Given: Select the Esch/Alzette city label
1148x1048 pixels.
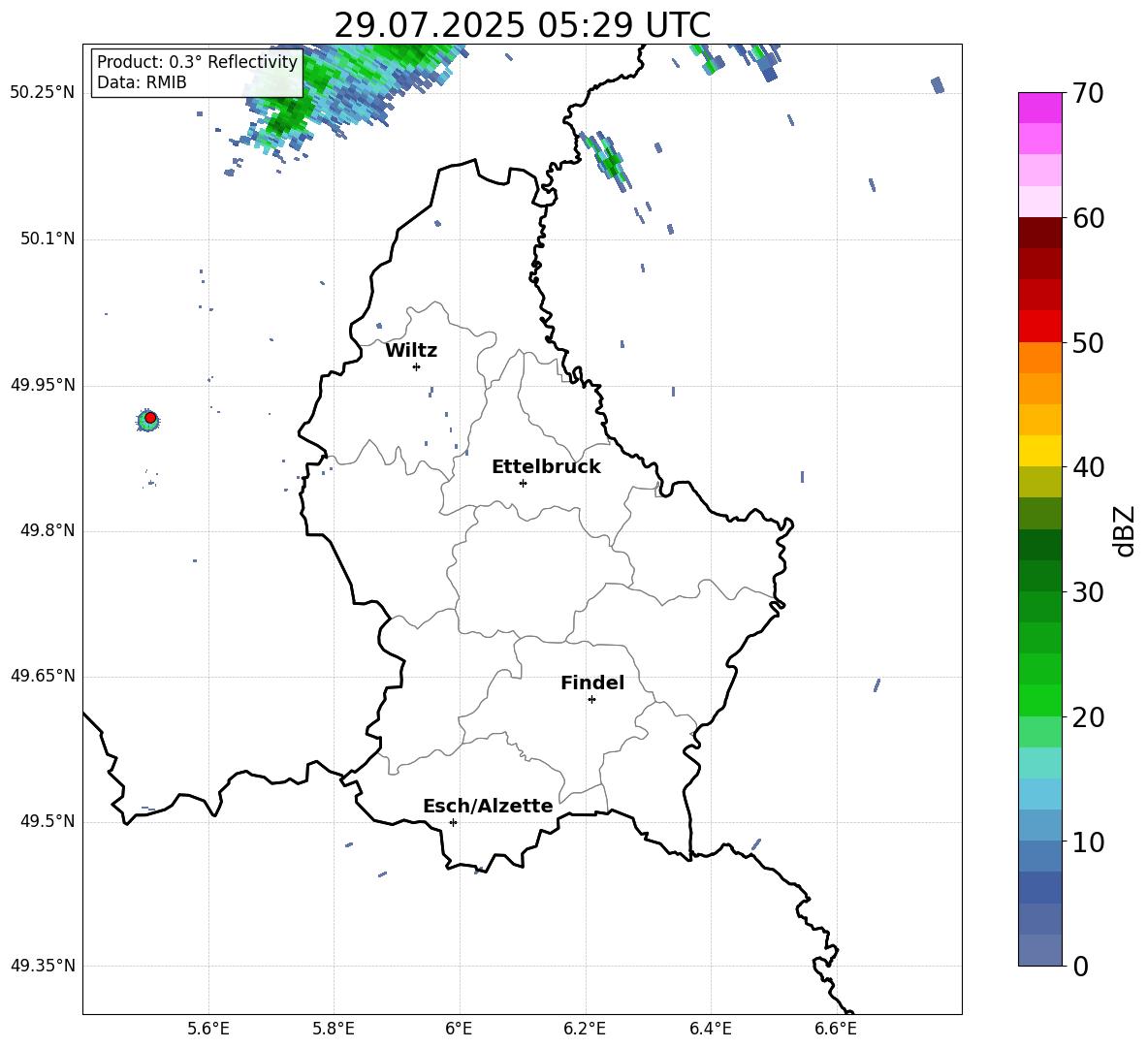Looking at the screenshot, I should pos(488,806).
